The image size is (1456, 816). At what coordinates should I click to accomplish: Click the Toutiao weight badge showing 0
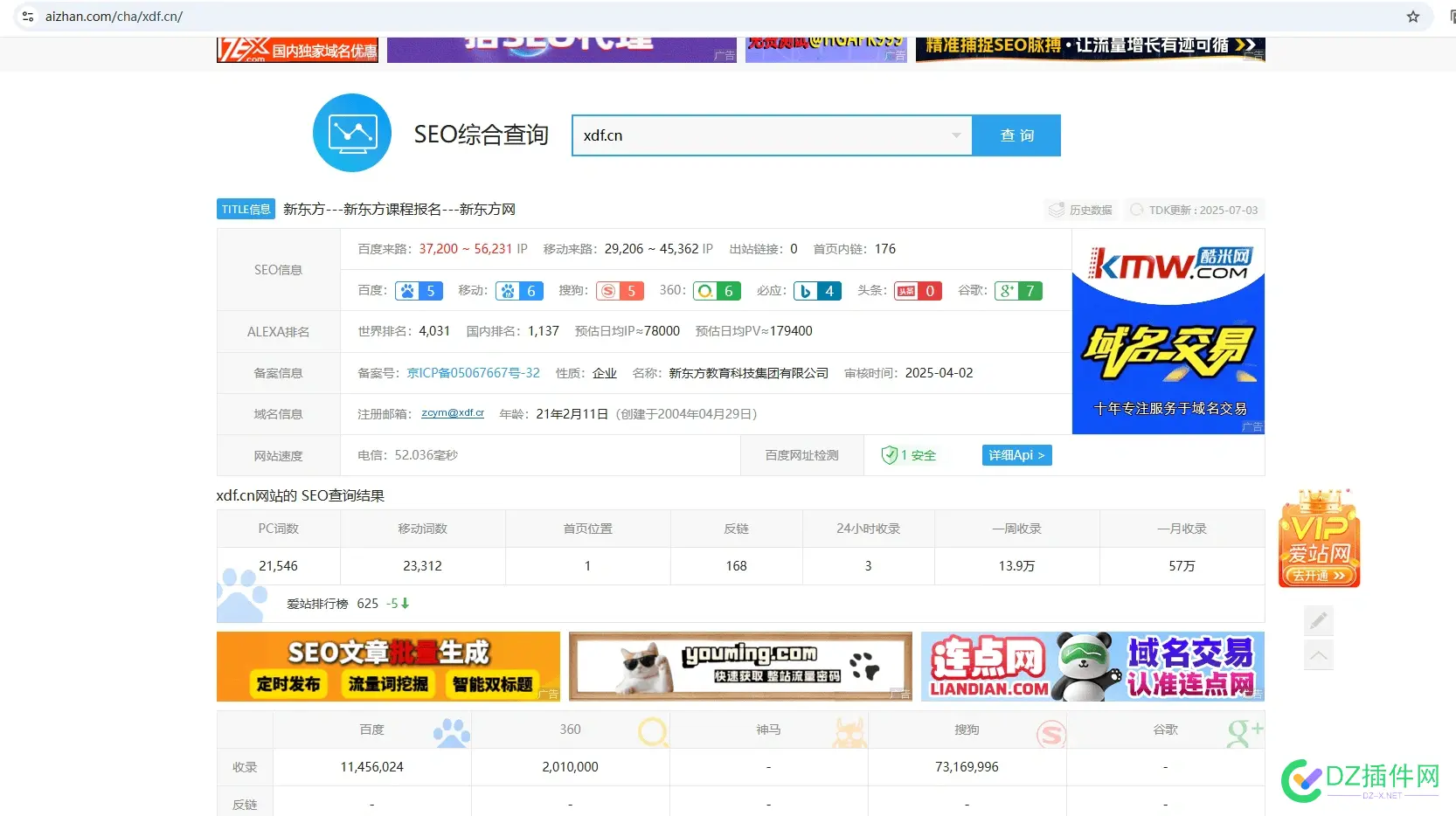(x=917, y=291)
